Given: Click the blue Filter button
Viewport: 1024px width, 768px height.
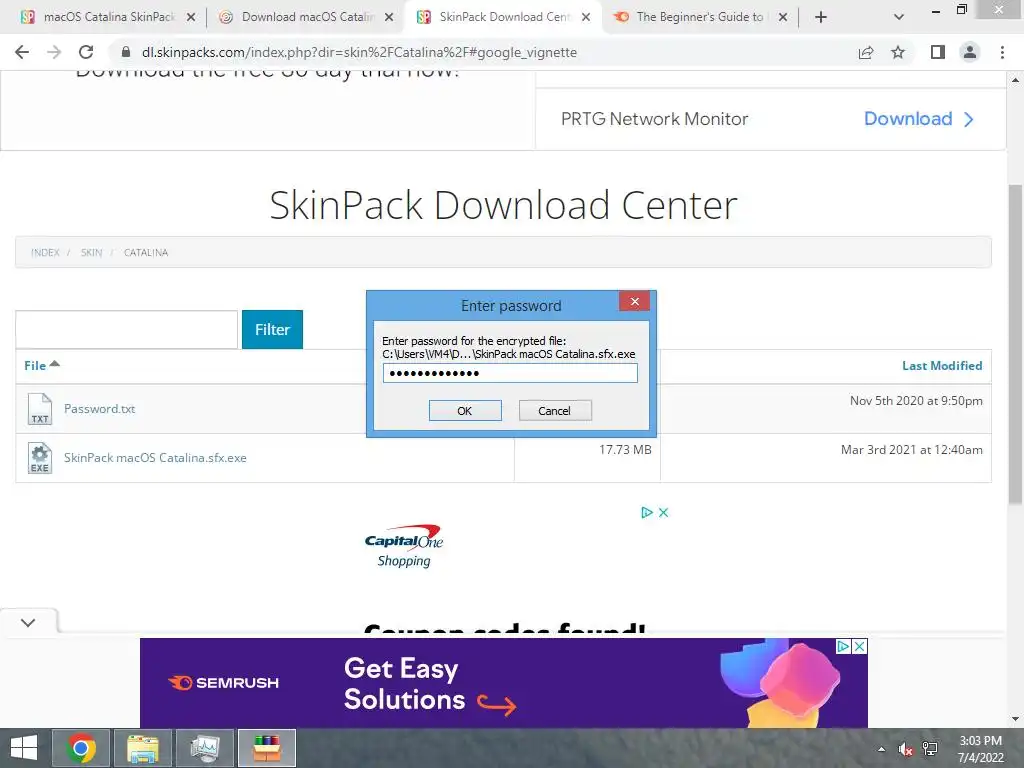Looking at the screenshot, I should pos(272,329).
